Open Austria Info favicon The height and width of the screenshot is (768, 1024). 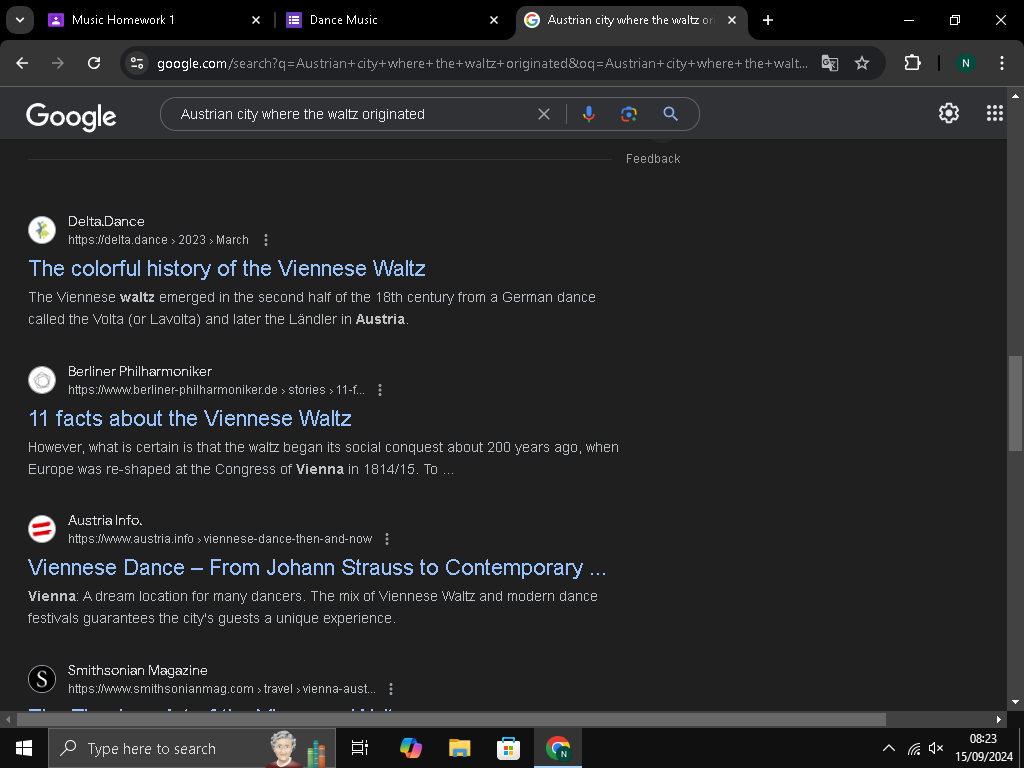coord(42,529)
